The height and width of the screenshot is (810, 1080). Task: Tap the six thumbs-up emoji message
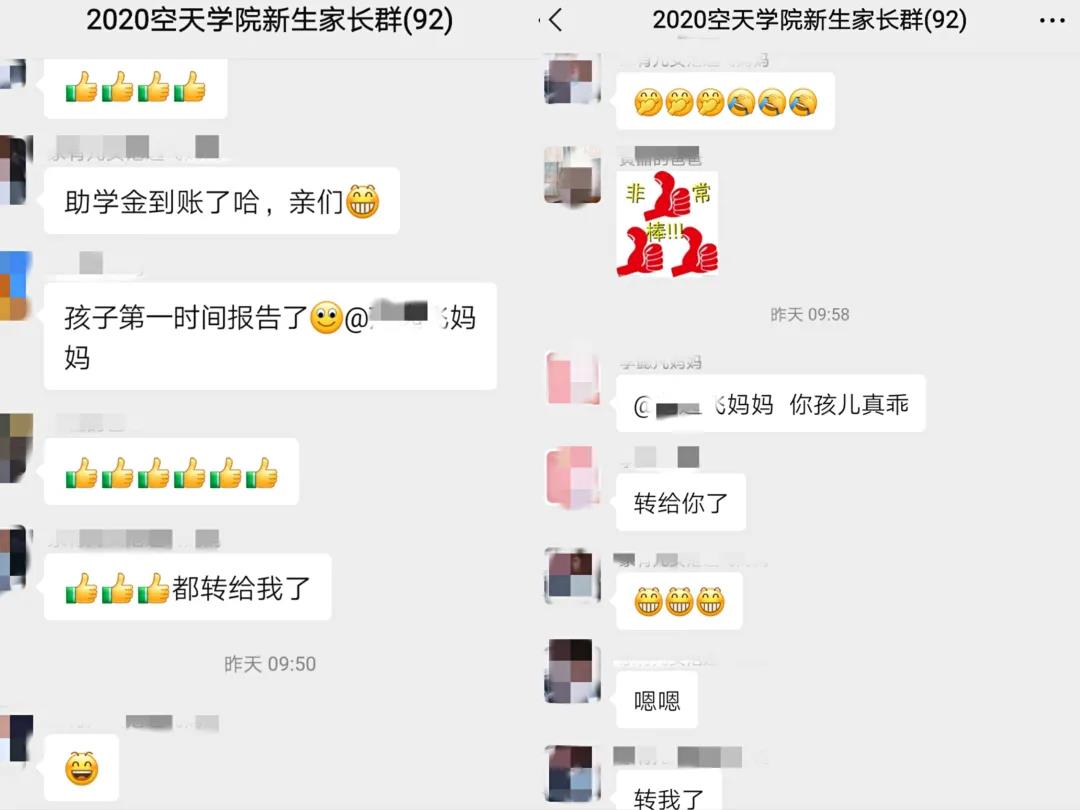pyautogui.click(x=172, y=472)
